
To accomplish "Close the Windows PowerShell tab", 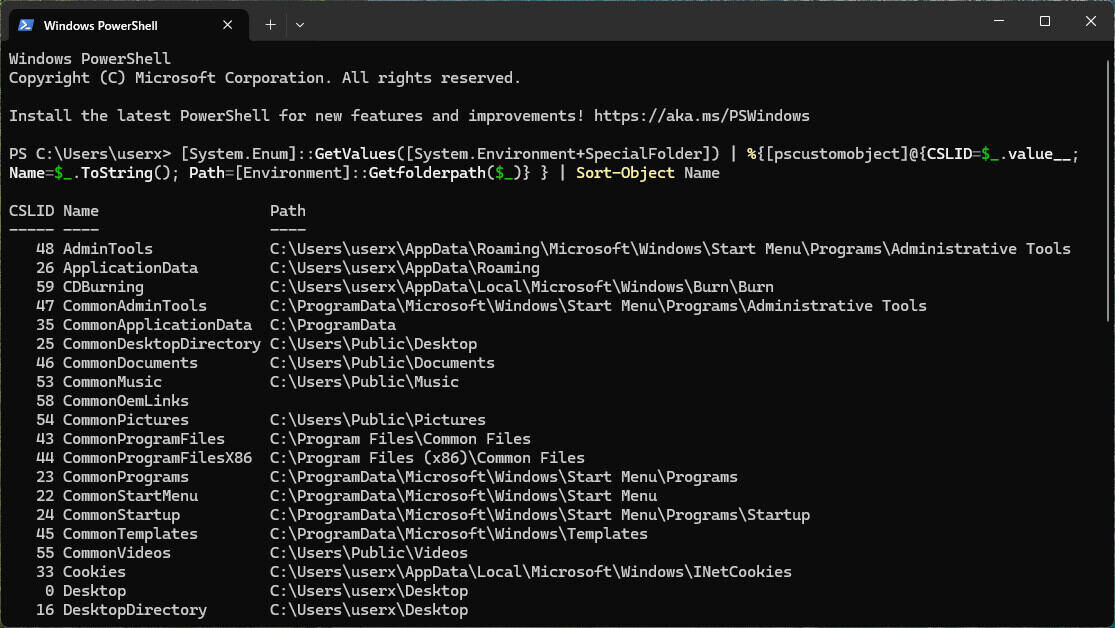I will point(230,25).
